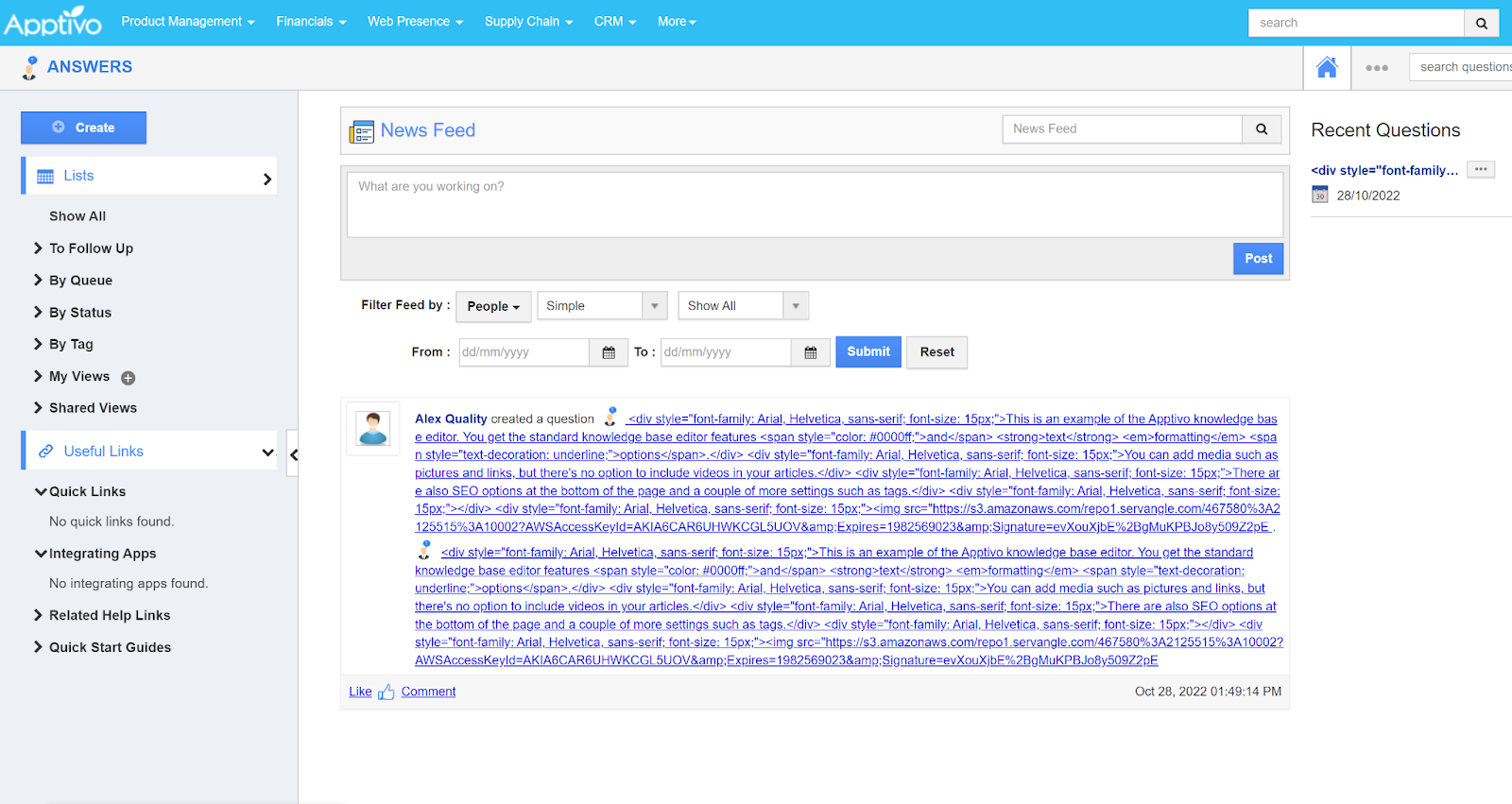This screenshot has height=804, width=1512.
Task: Open the Simple feed type dropdown
Action: tap(602, 306)
